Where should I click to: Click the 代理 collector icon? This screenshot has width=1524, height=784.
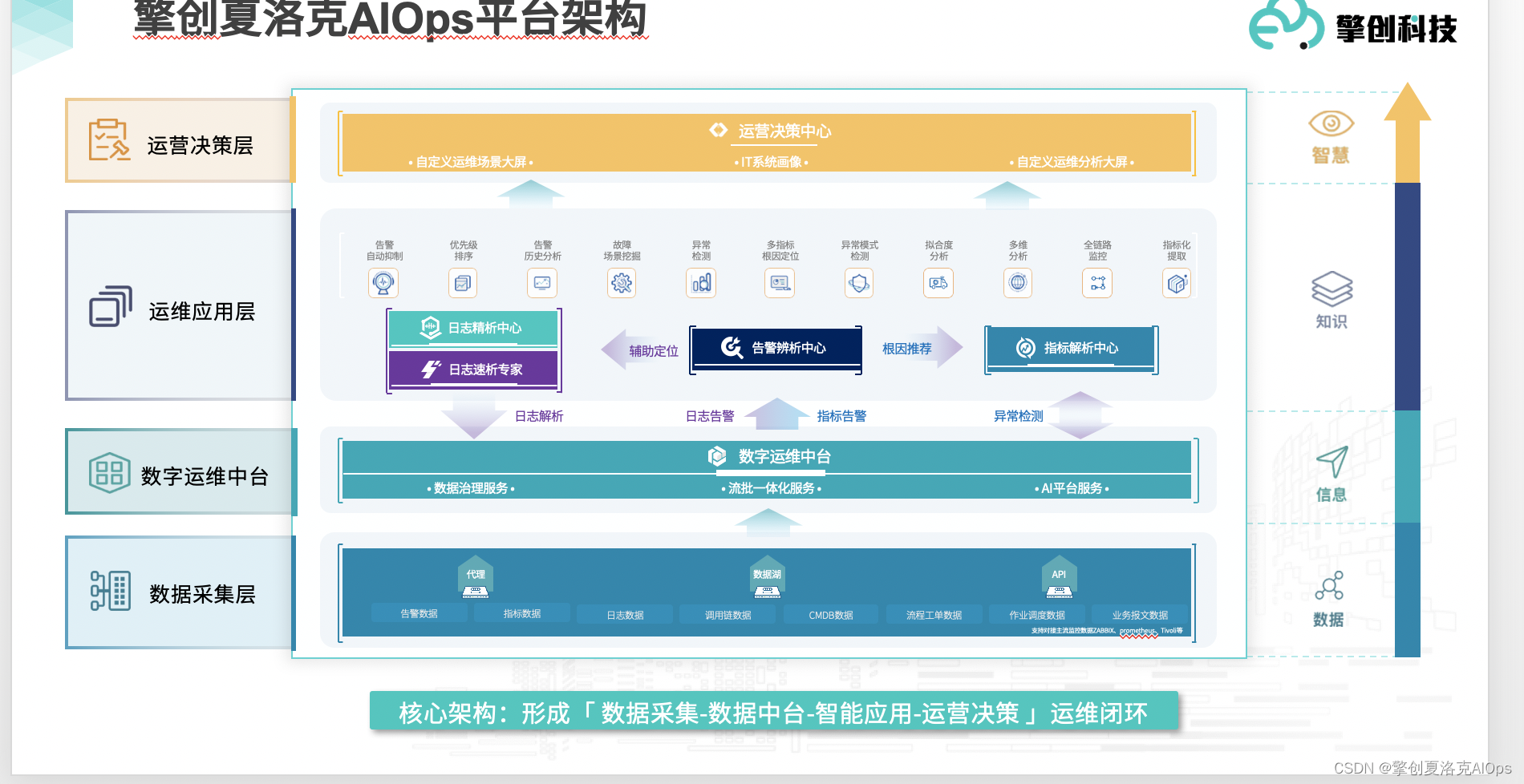(476, 578)
